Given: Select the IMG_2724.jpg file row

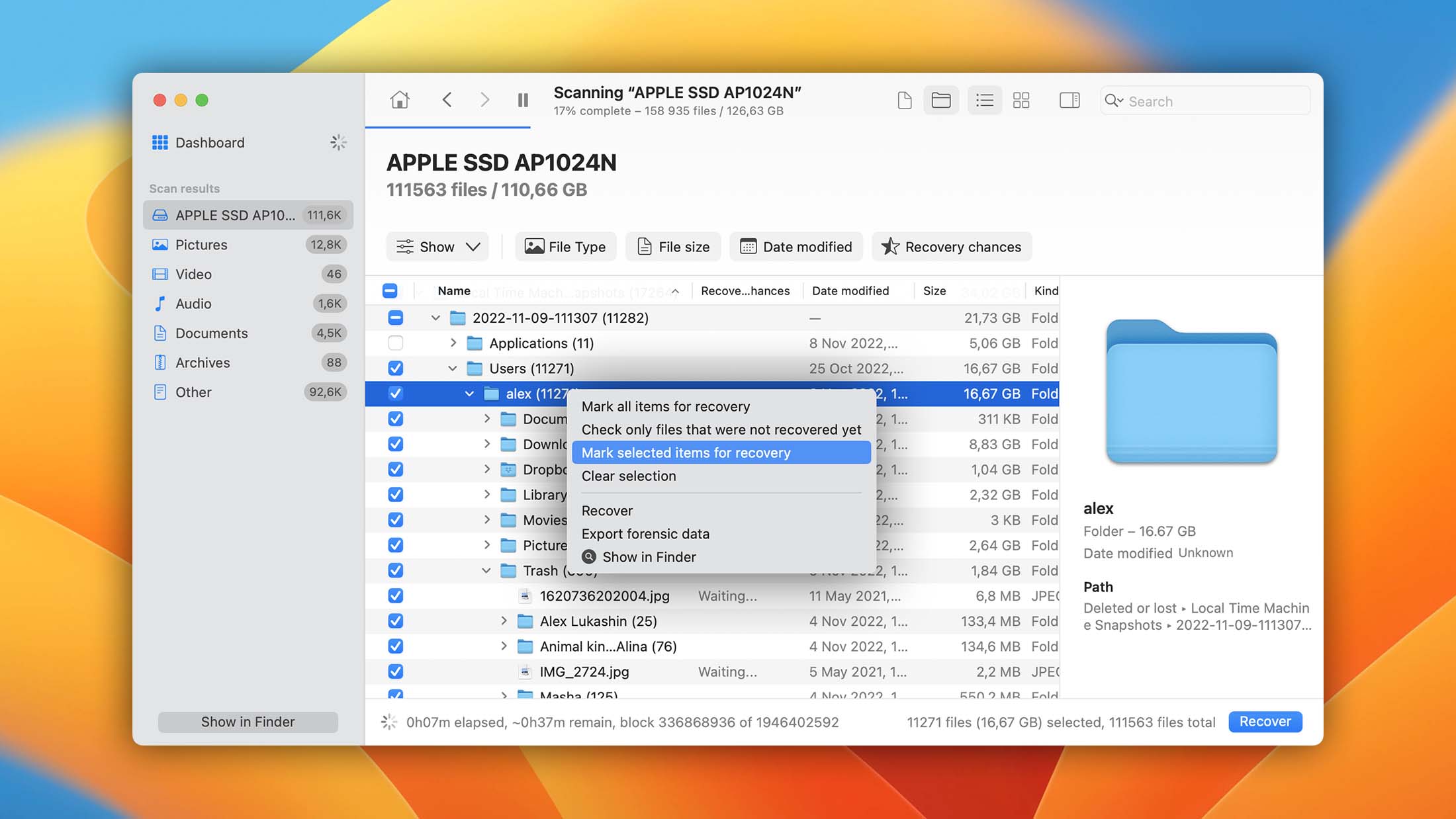Looking at the screenshot, I should click(x=712, y=671).
